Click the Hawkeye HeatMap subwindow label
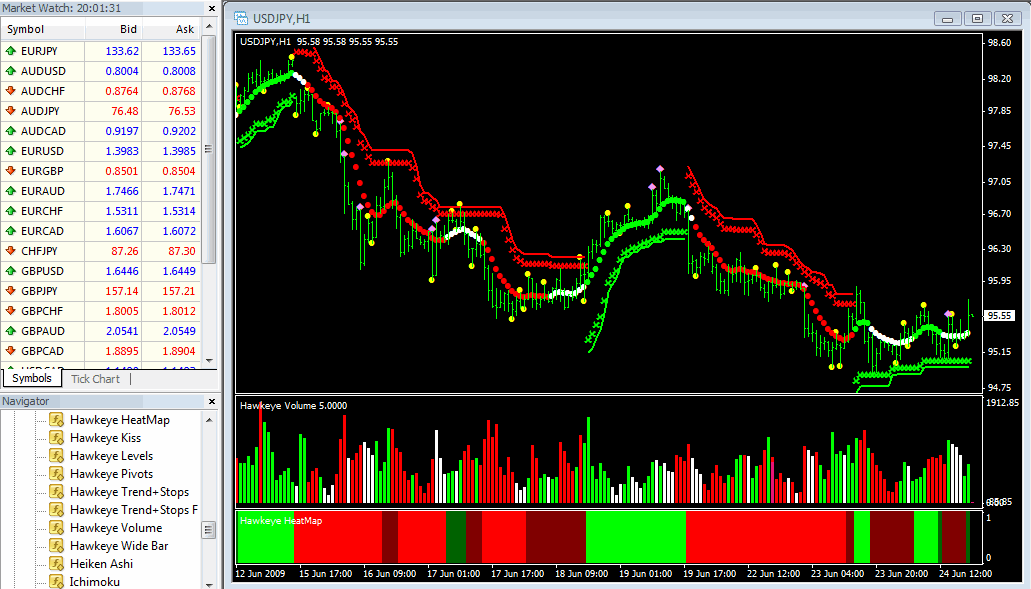The width and height of the screenshot is (1031, 589). tap(281, 521)
